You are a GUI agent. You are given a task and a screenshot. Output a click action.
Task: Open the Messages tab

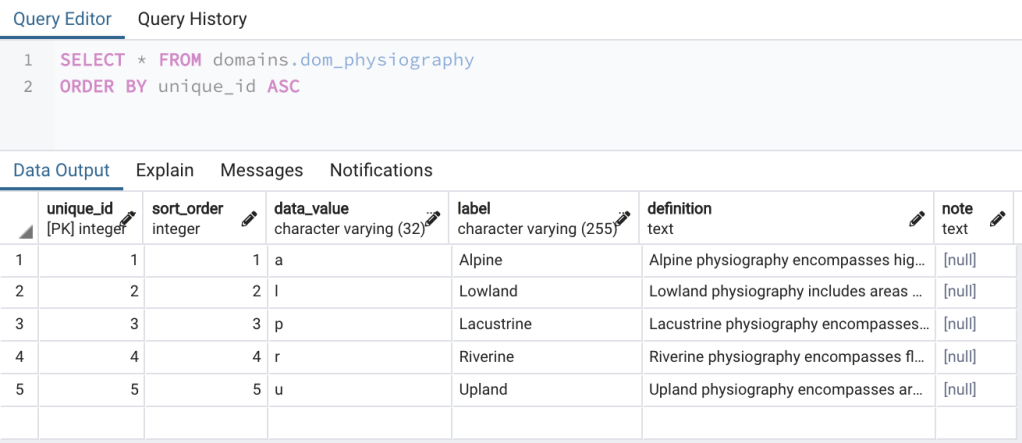261,170
